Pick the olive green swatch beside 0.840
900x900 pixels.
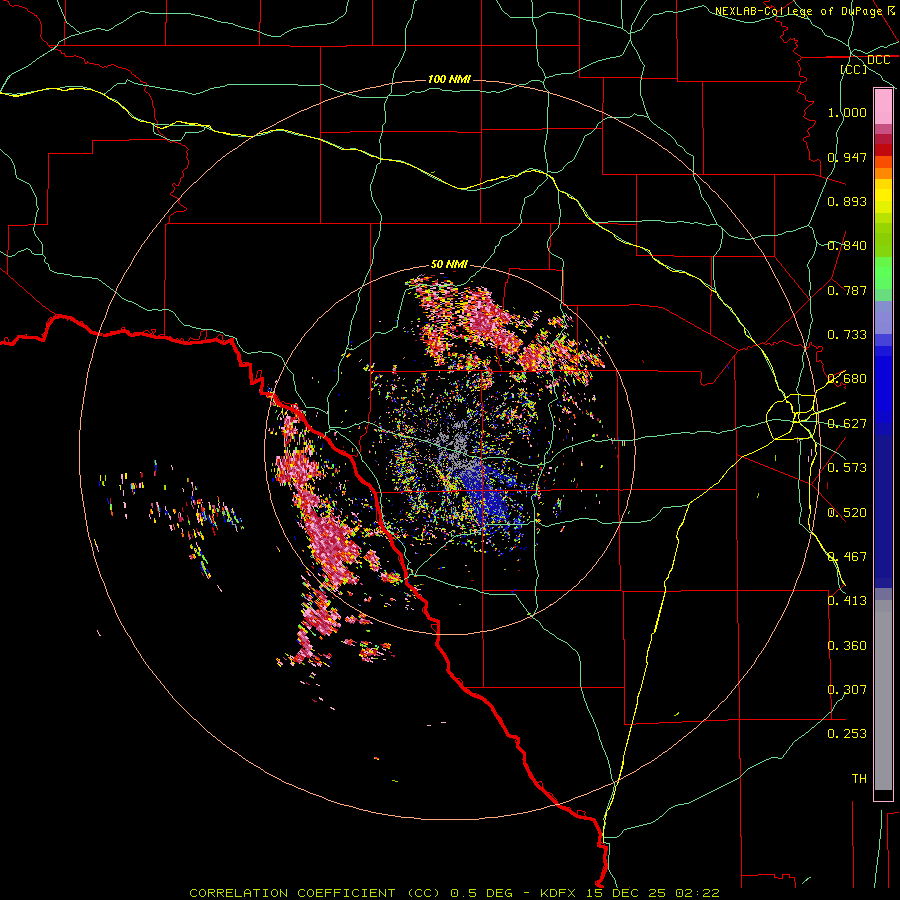[x=883, y=240]
